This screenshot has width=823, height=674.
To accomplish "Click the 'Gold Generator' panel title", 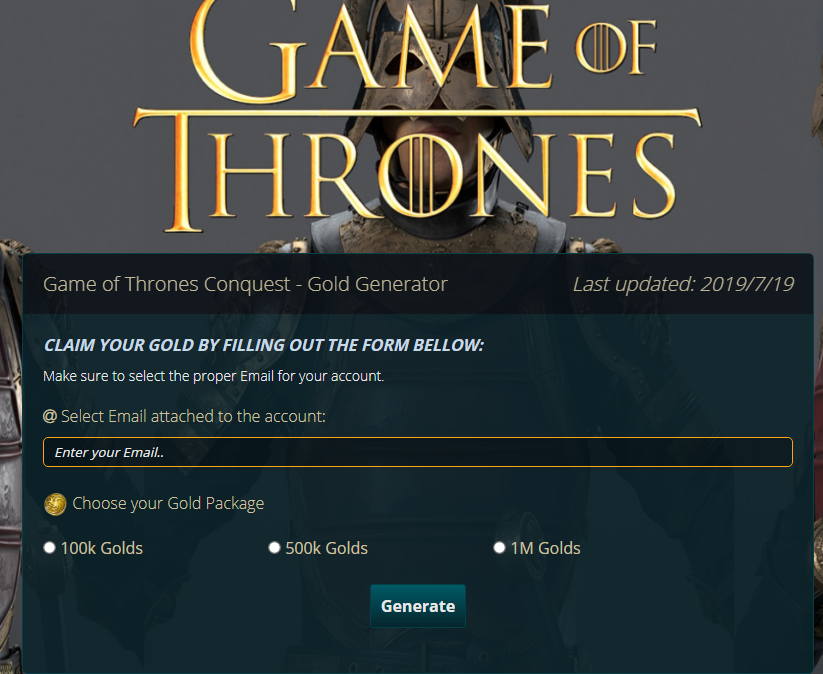I will 245,284.
